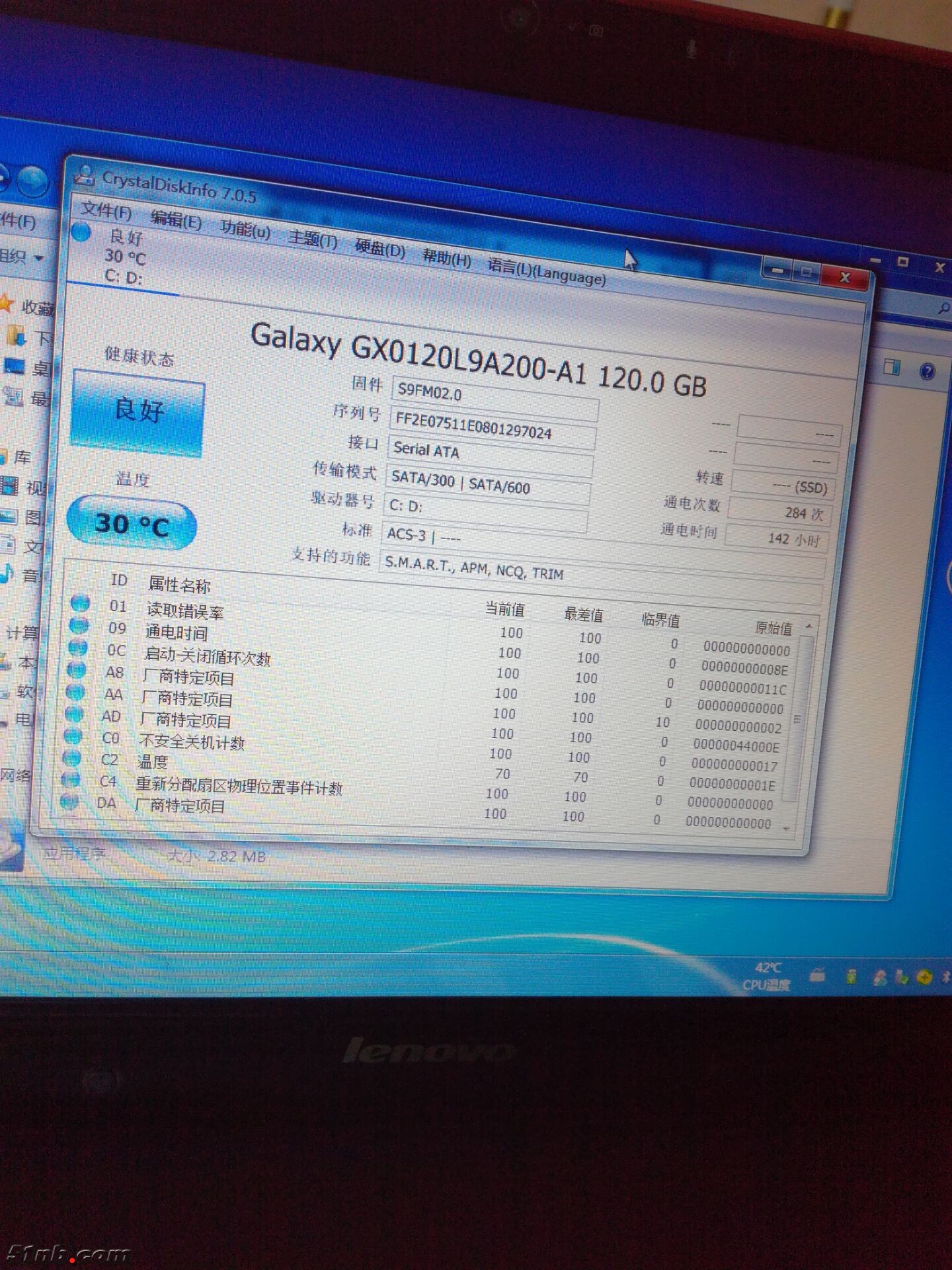The height and width of the screenshot is (1270, 952).
Task: Click the status orb for 读取错误率 row
Action: click(x=80, y=603)
